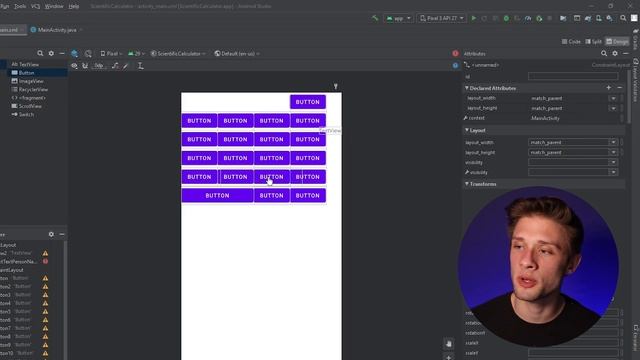Viewport: 640px width, 360px height.
Task: Collapse the Declared Attributes section
Action: click(467, 88)
